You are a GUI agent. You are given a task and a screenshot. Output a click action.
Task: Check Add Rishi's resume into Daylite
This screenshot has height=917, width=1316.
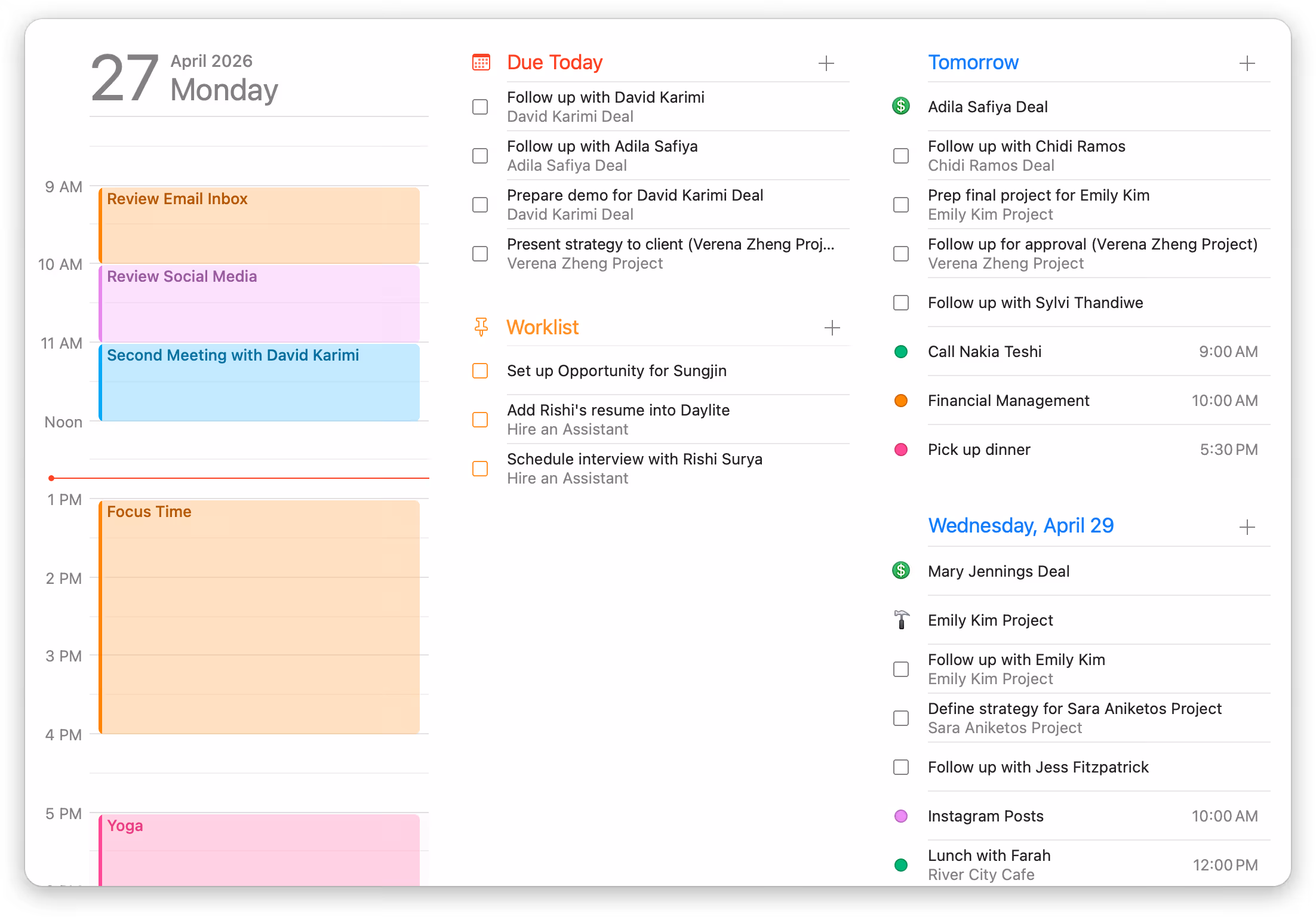click(480, 420)
